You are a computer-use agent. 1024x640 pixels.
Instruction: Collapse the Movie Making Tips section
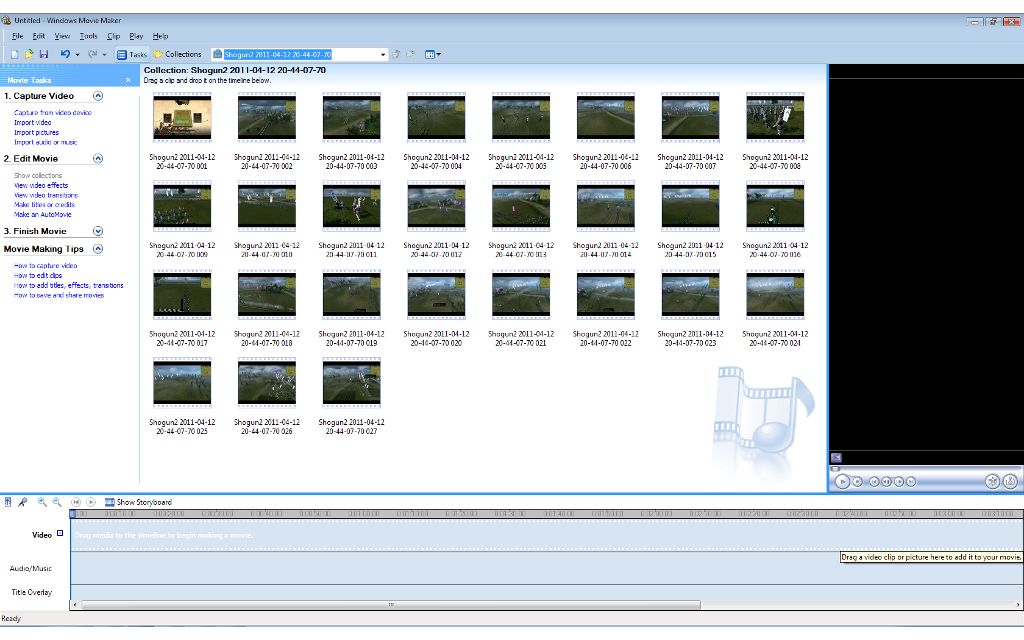click(x=98, y=249)
